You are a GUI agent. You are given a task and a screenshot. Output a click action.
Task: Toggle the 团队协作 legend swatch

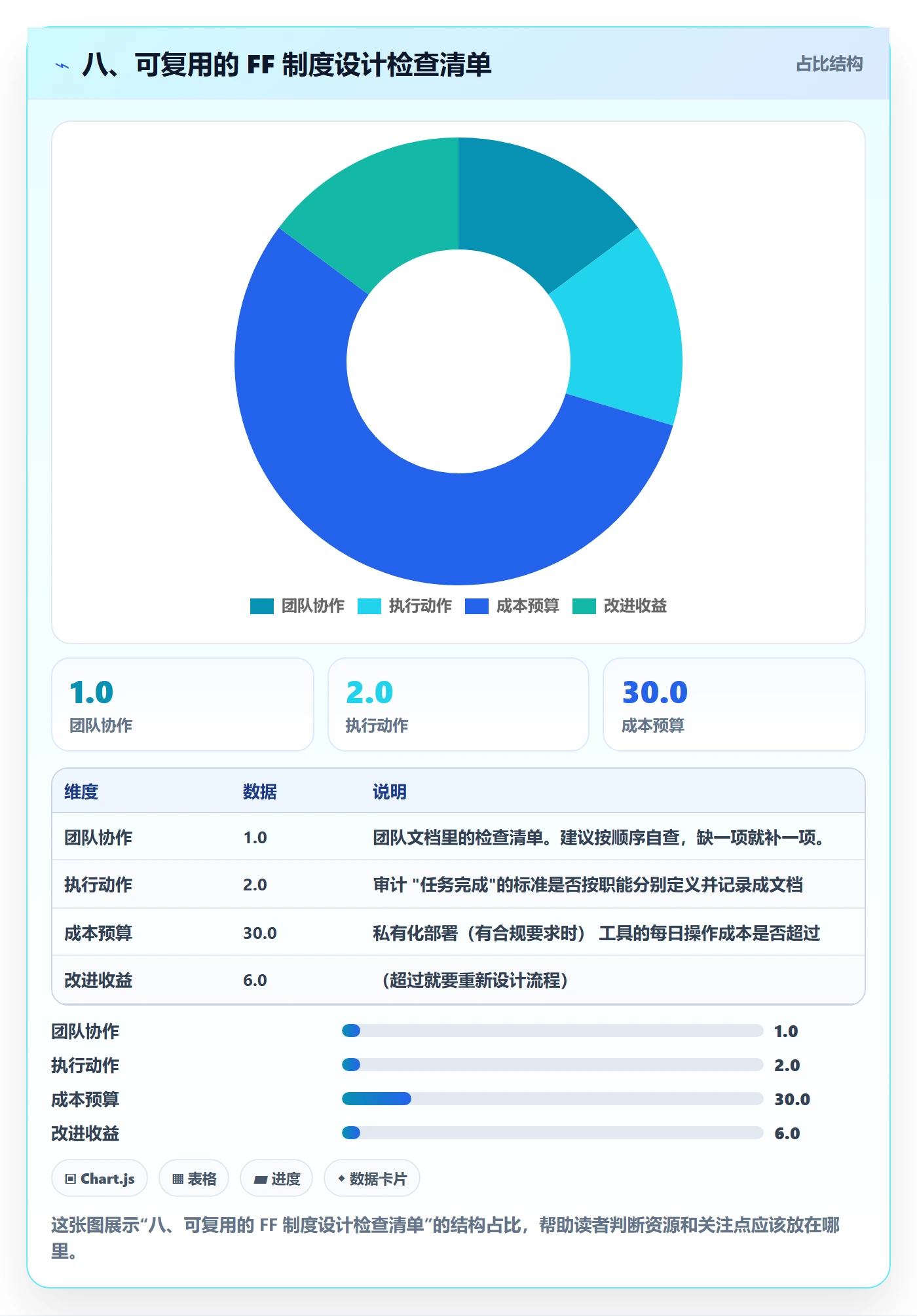pos(261,606)
